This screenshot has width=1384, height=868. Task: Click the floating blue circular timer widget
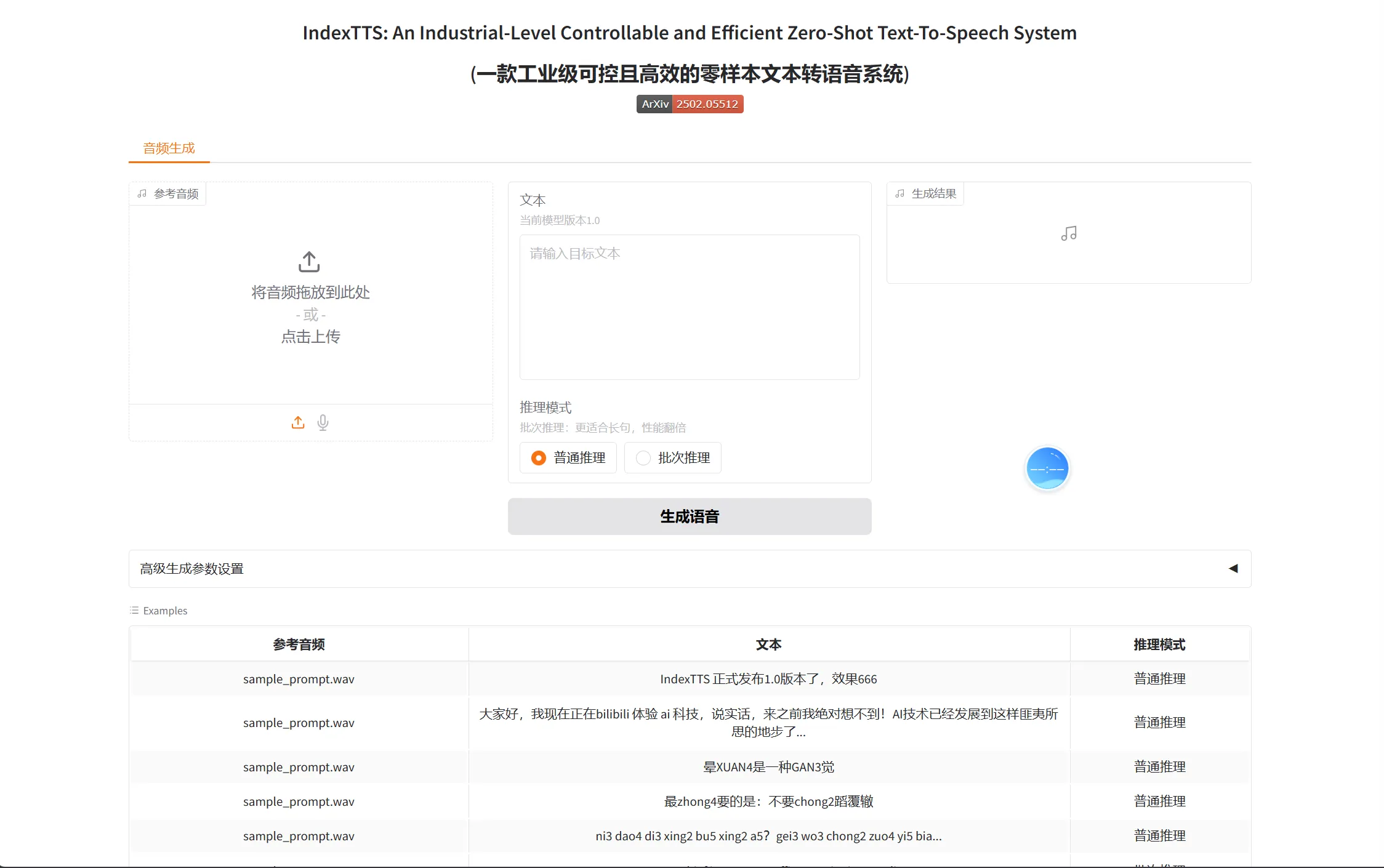point(1047,468)
